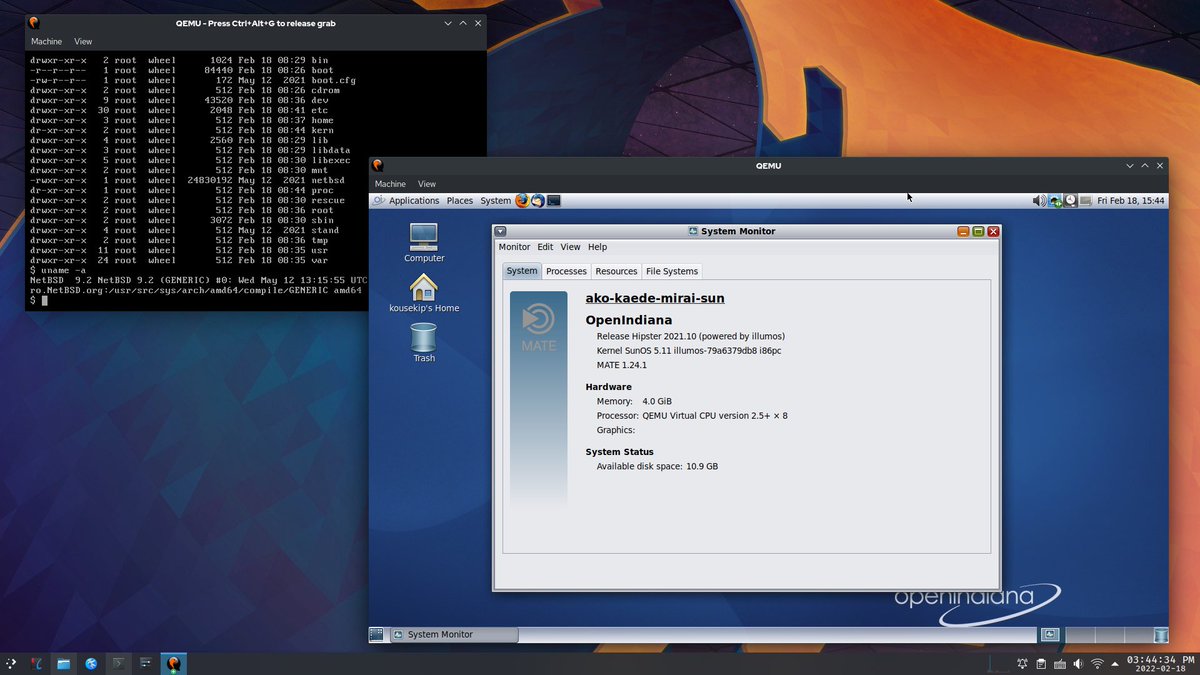The width and height of the screenshot is (1200, 675).
Task: Switch to the File Systems tab
Action: coord(672,271)
